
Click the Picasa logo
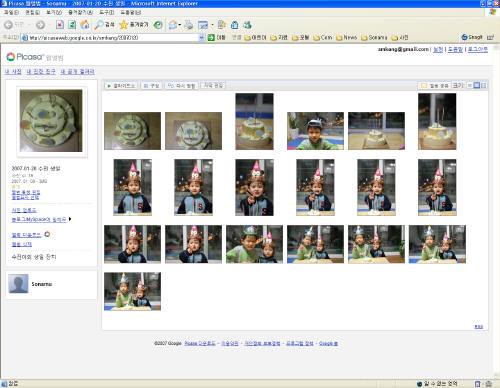(x=25, y=57)
